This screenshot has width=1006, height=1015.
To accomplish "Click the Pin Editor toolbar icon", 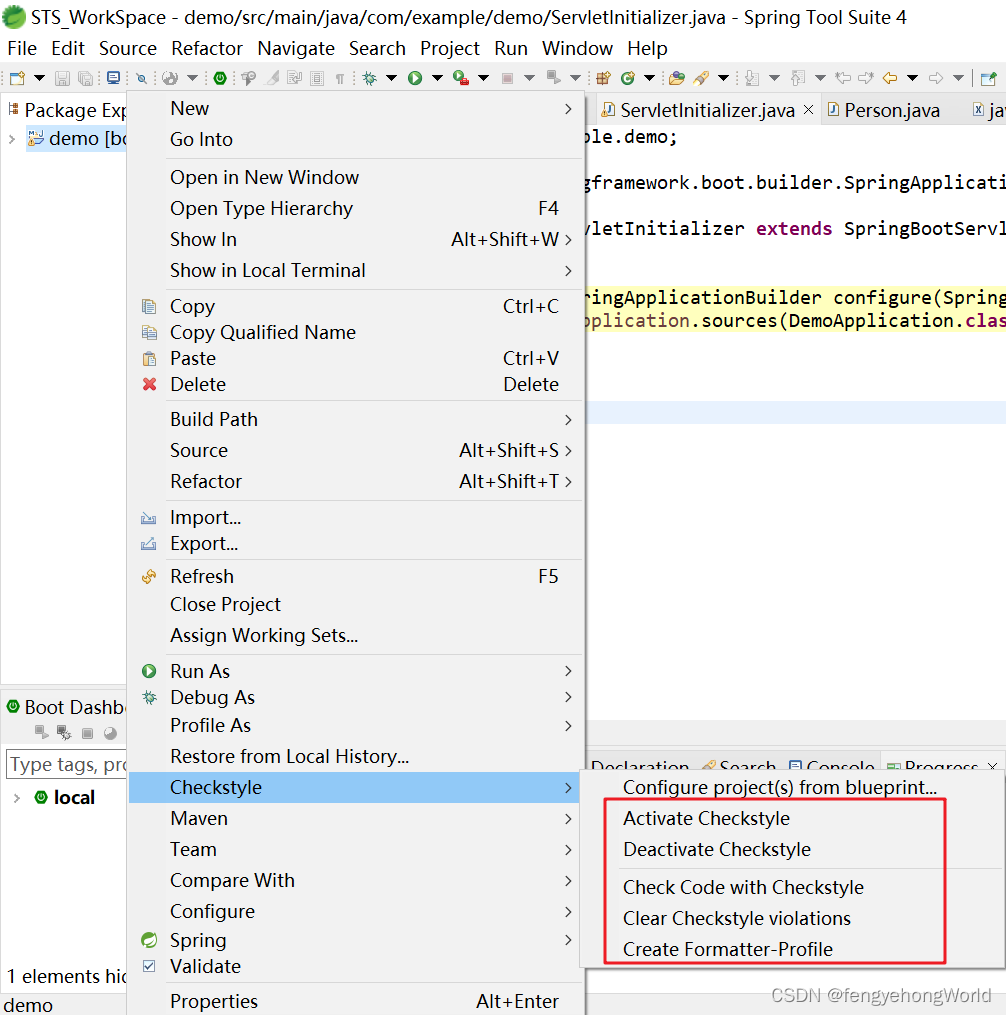I will point(989,78).
